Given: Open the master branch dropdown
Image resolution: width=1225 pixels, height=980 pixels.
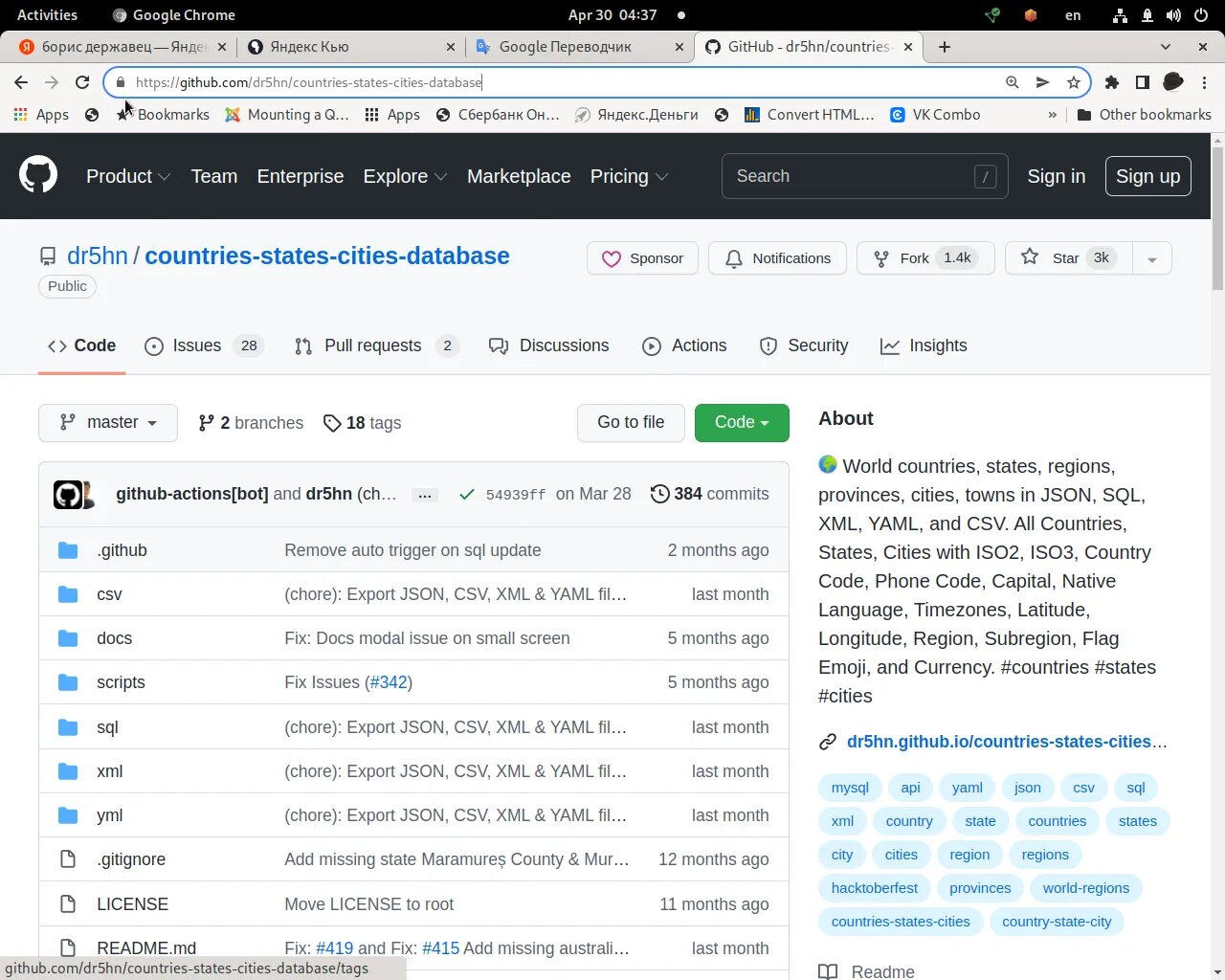Looking at the screenshot, I should (108, 423).
